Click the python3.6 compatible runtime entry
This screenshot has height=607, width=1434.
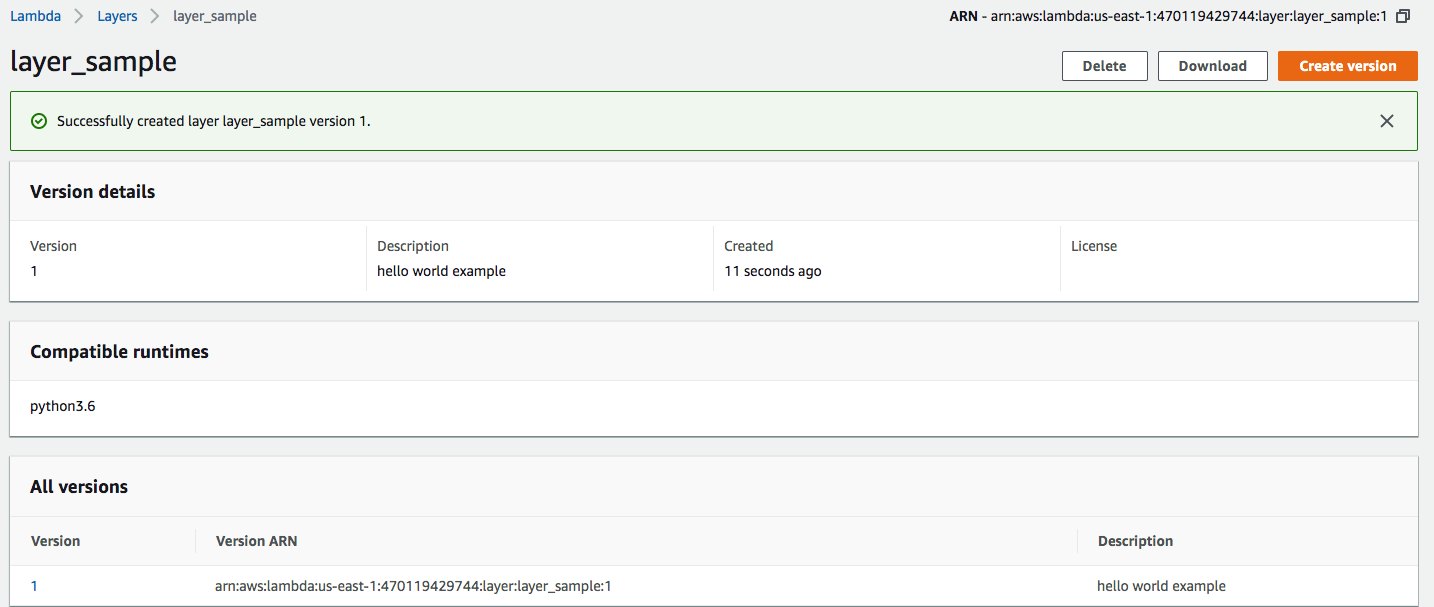click(63, 406)
